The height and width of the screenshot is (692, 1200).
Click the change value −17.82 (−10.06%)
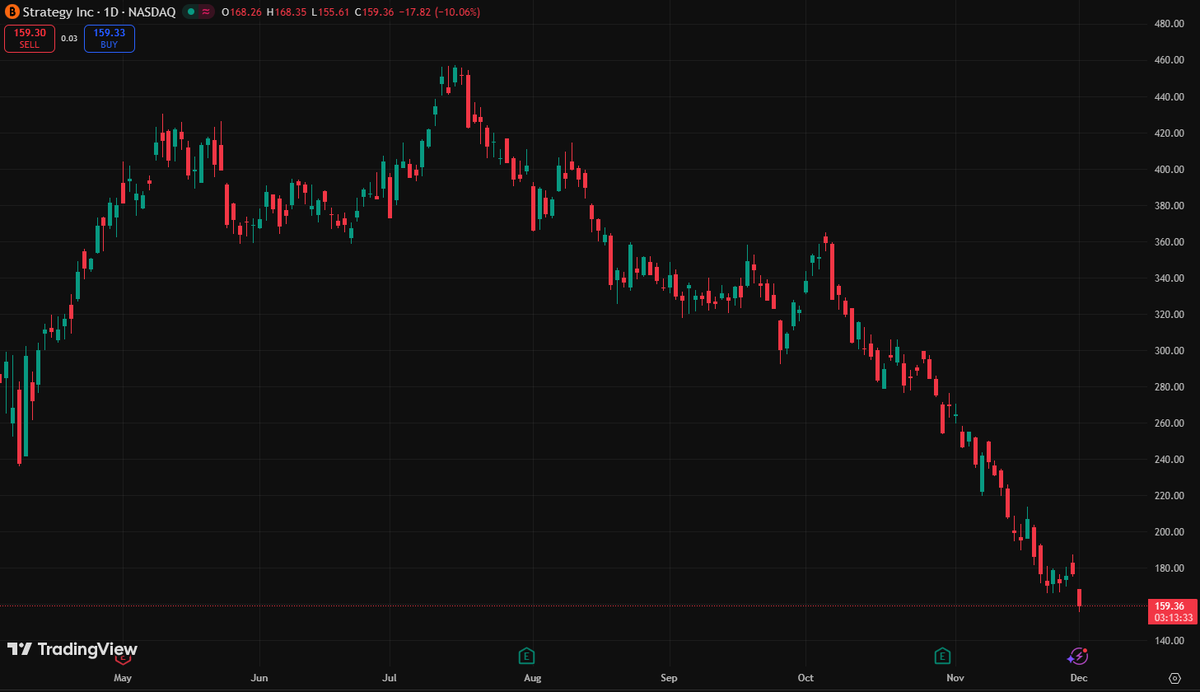click(x=438, y=12)
